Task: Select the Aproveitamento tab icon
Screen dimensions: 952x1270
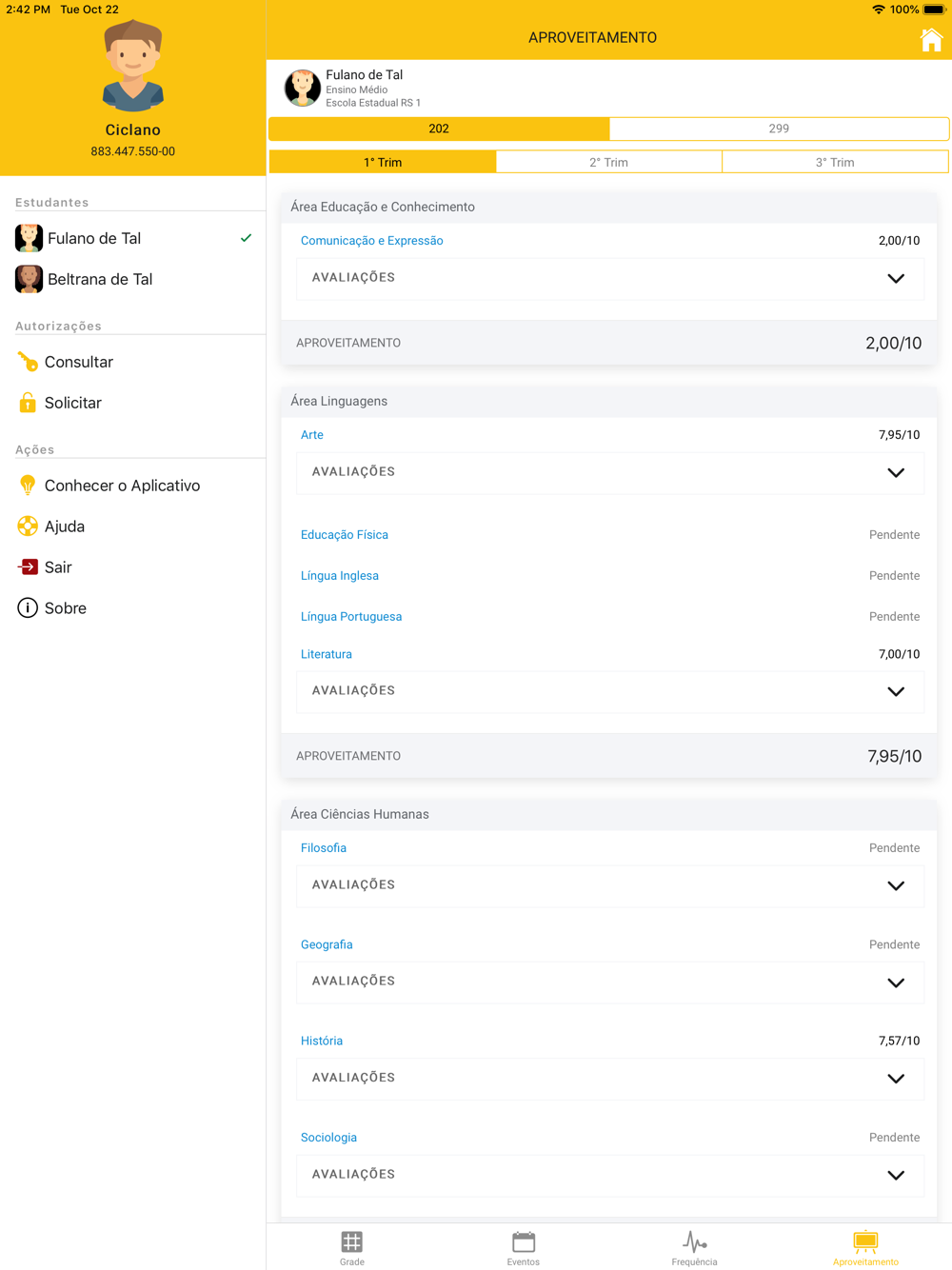Action: point(865,1241)
